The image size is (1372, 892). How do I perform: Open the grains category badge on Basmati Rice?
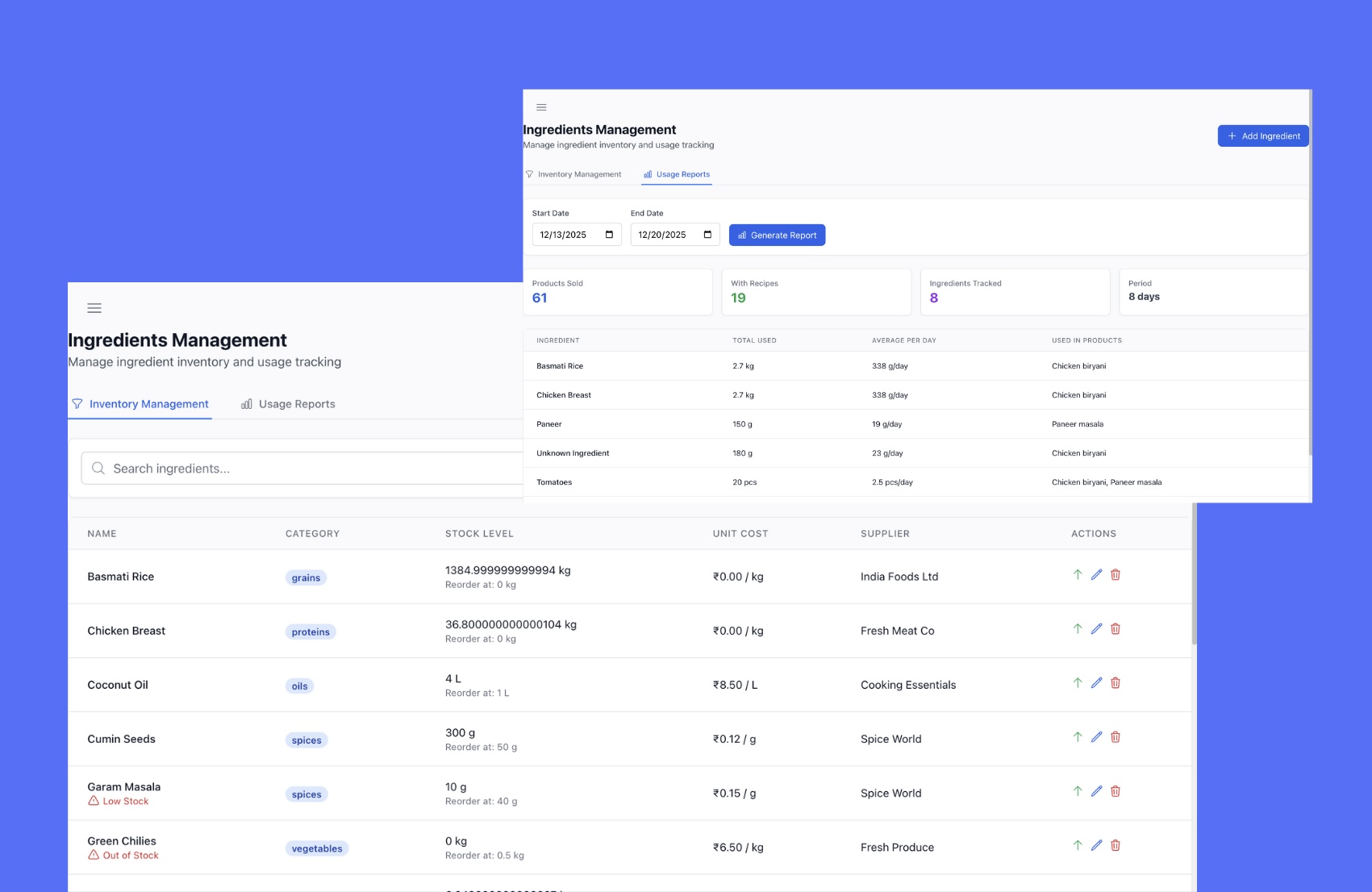point(306,577)
